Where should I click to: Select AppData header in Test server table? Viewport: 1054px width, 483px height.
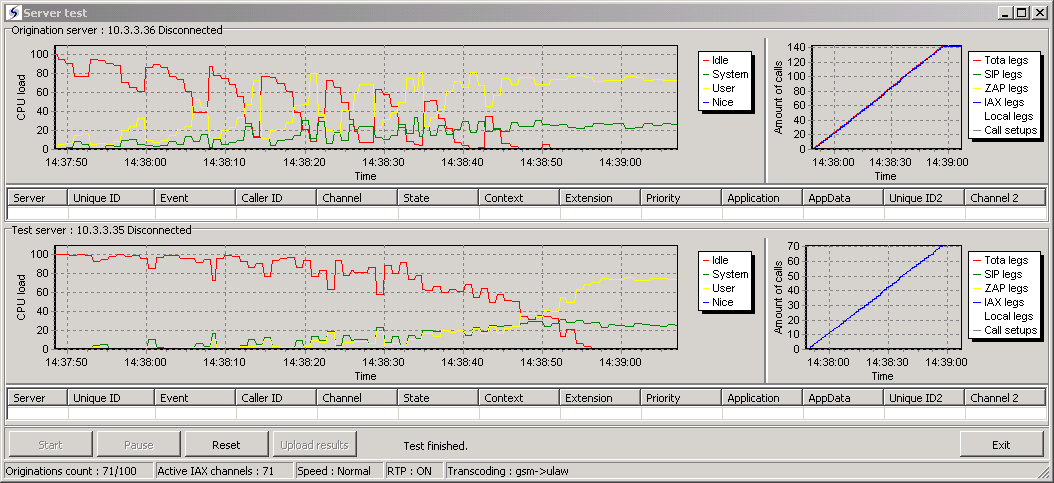844,398
